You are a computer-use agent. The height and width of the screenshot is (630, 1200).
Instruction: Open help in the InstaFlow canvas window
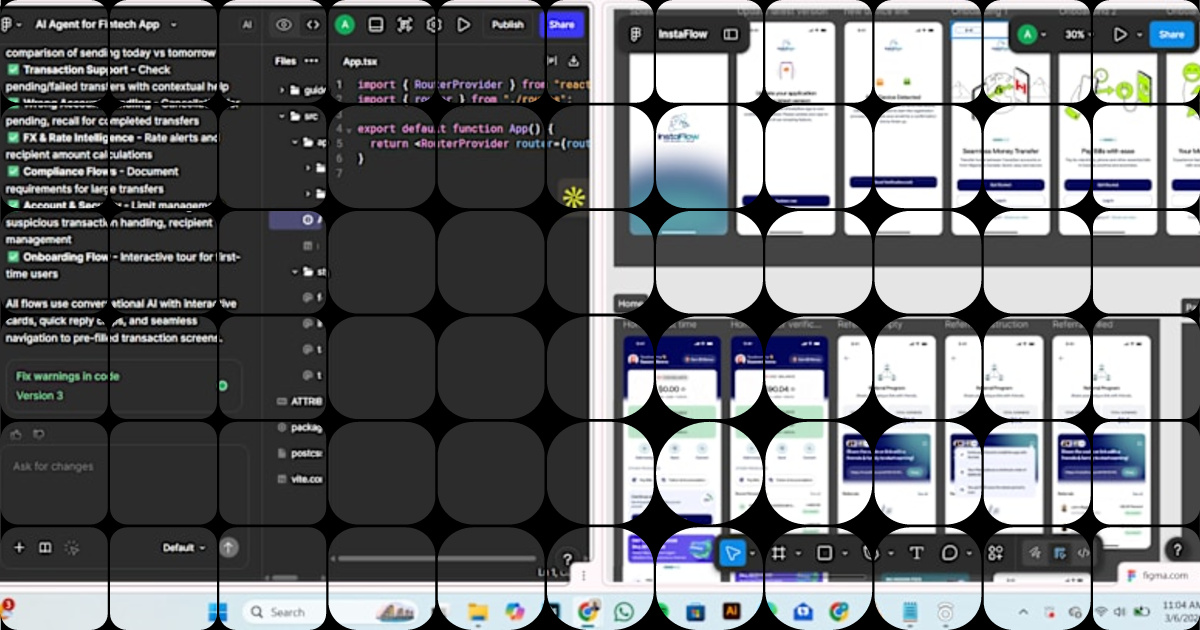pyautogui.click(x=1177, y=549)
